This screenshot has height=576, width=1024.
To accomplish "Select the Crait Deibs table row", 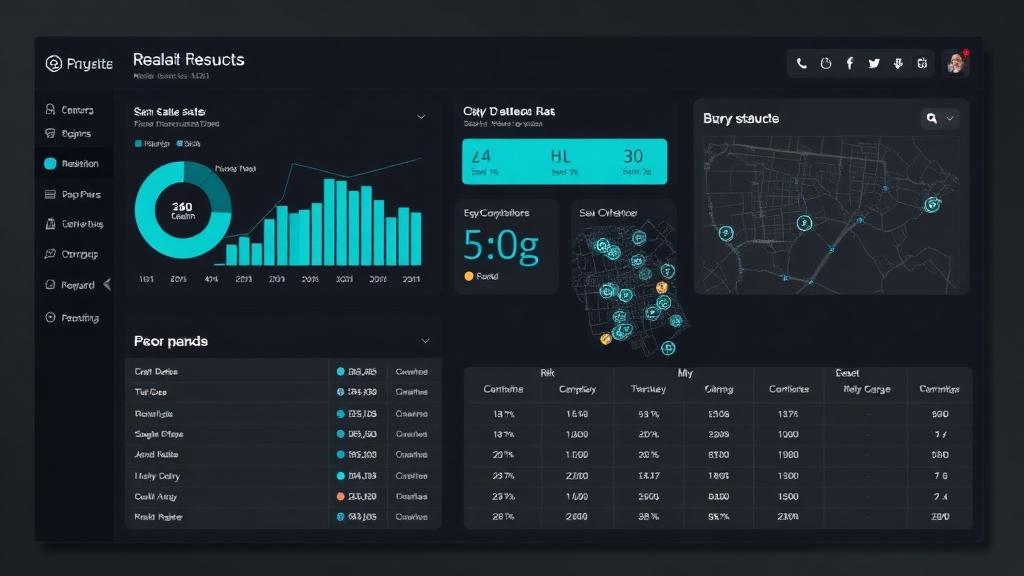I will tap(283, 371).
